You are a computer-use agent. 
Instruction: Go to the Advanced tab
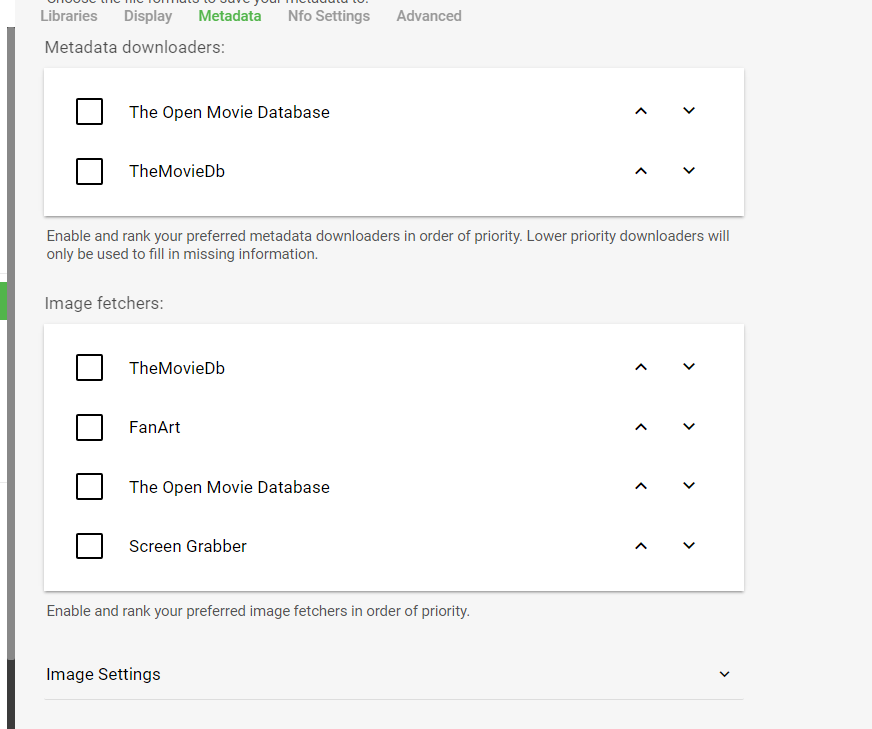[x=429, y=16]
